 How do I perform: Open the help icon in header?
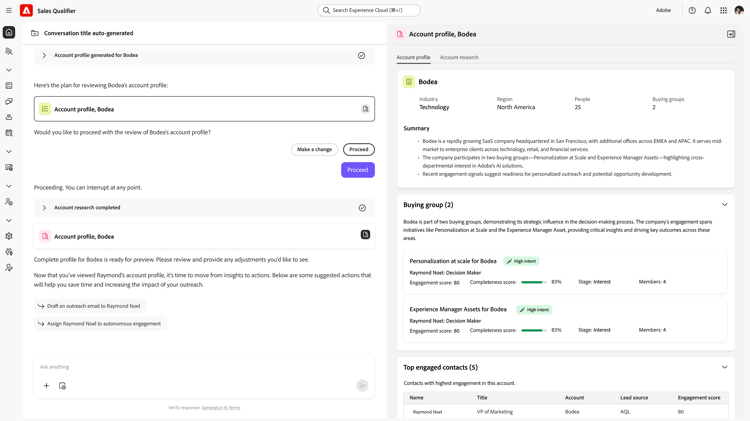[x=692, y=11]
